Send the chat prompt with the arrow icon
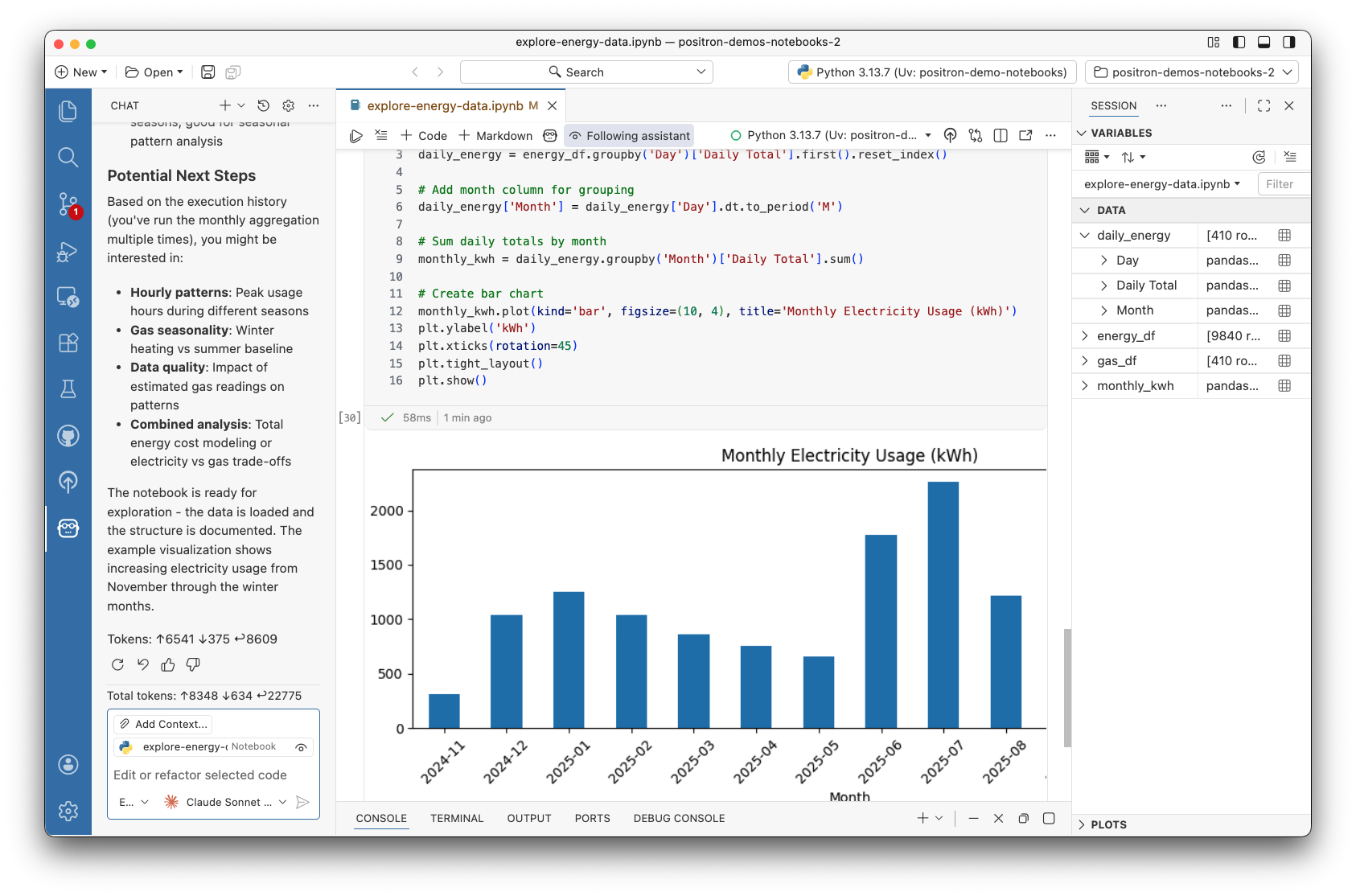Screen dimensions: 1356x896 click(303, 802)
